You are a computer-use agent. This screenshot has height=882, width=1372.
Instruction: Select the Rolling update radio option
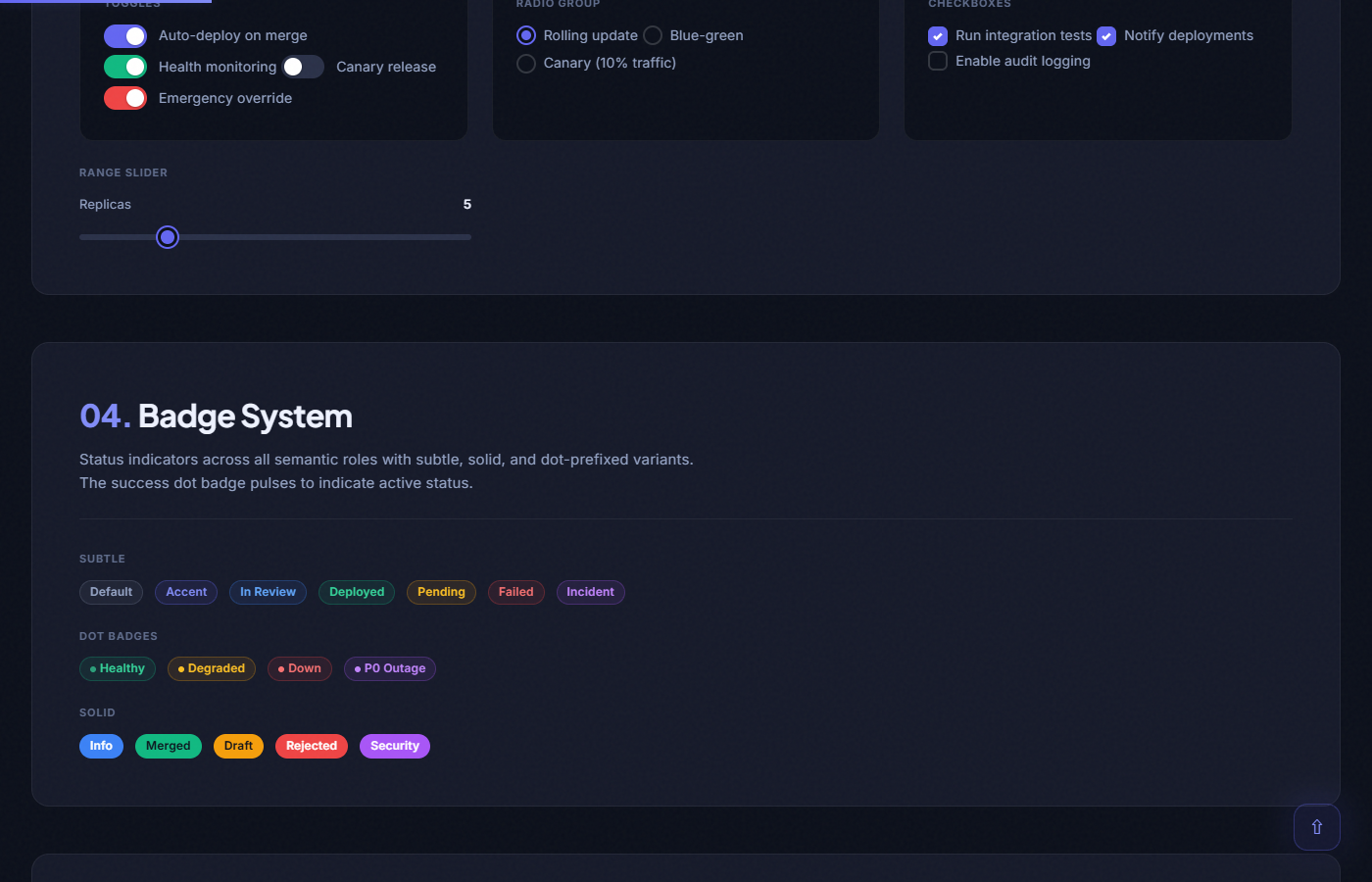pyautogui.click(x=526, y=36)
